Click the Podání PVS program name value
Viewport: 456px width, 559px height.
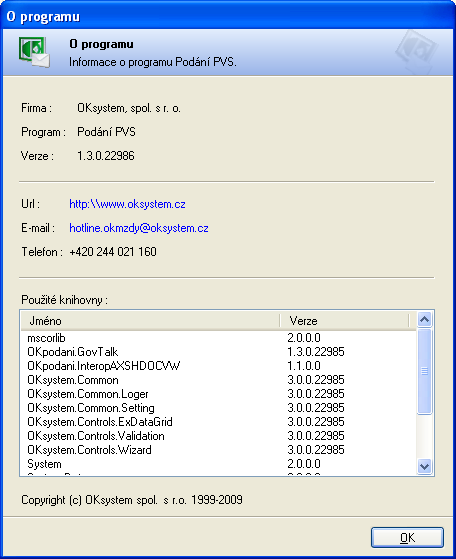106,132
